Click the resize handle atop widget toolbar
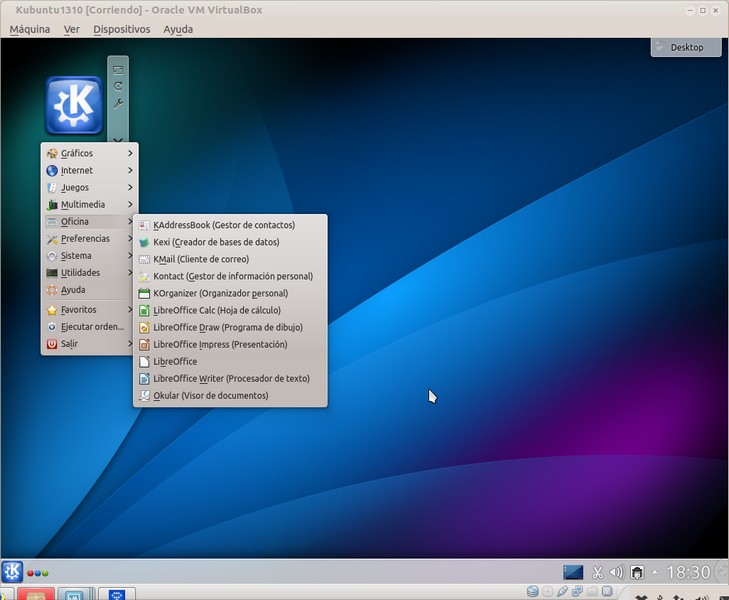The height and width of the screenshot is (600, 729). [x=118, y=70]
